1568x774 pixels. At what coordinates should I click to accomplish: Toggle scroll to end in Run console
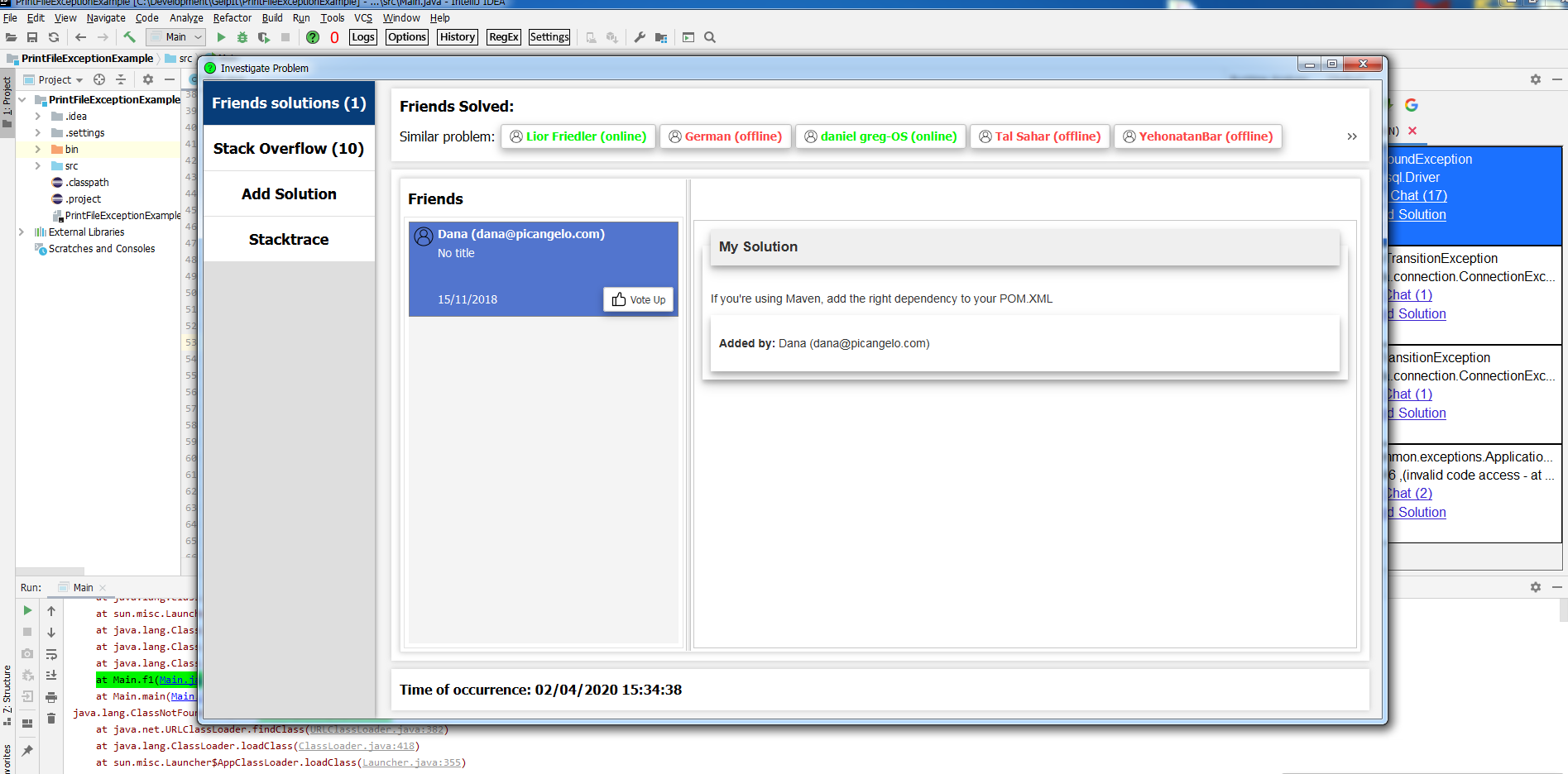pos(51,676)
